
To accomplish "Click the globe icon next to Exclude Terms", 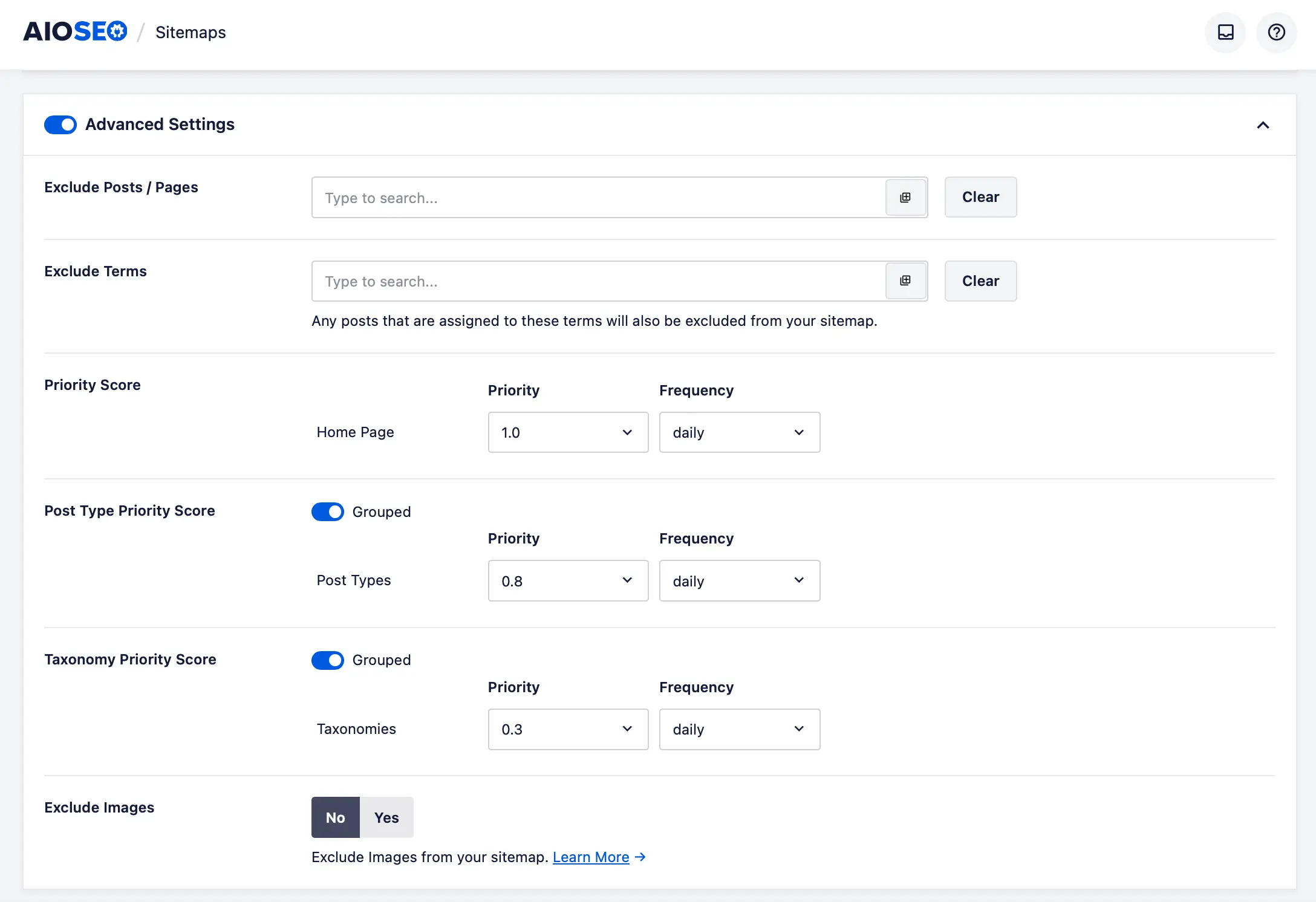I will pyautogui.click(x=906, y=281).
